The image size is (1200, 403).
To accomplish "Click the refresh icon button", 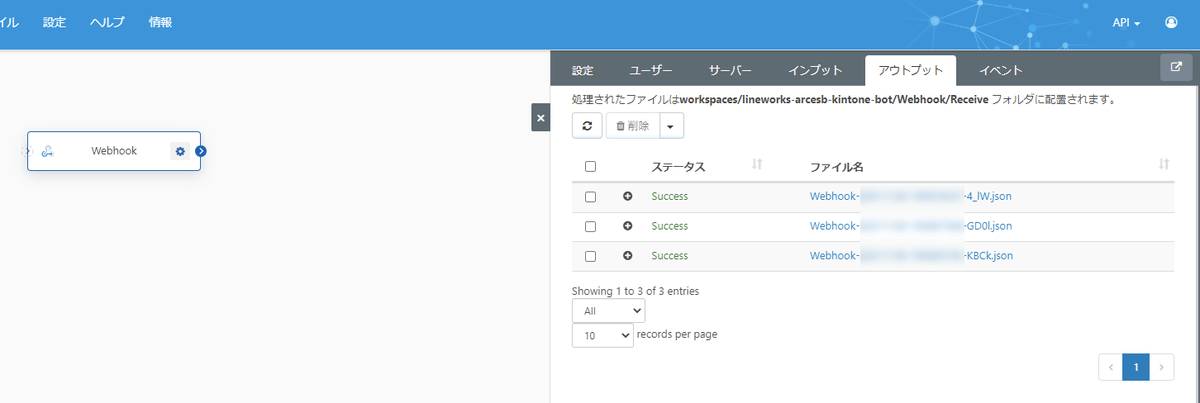I will coord(587,126).
